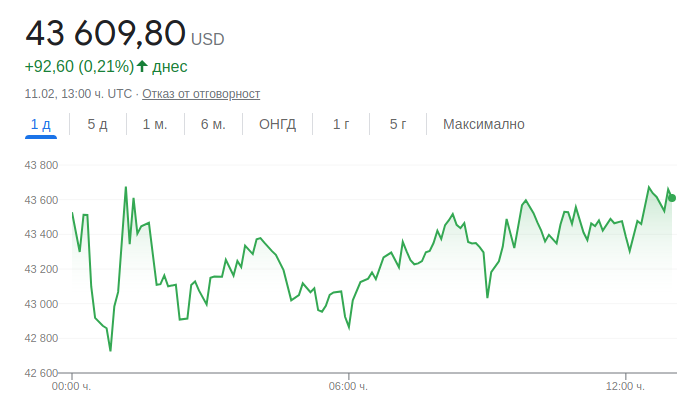The image size is (694, 397).
Task: Select the ОНГД year-to-date tab
Action: 278,124
